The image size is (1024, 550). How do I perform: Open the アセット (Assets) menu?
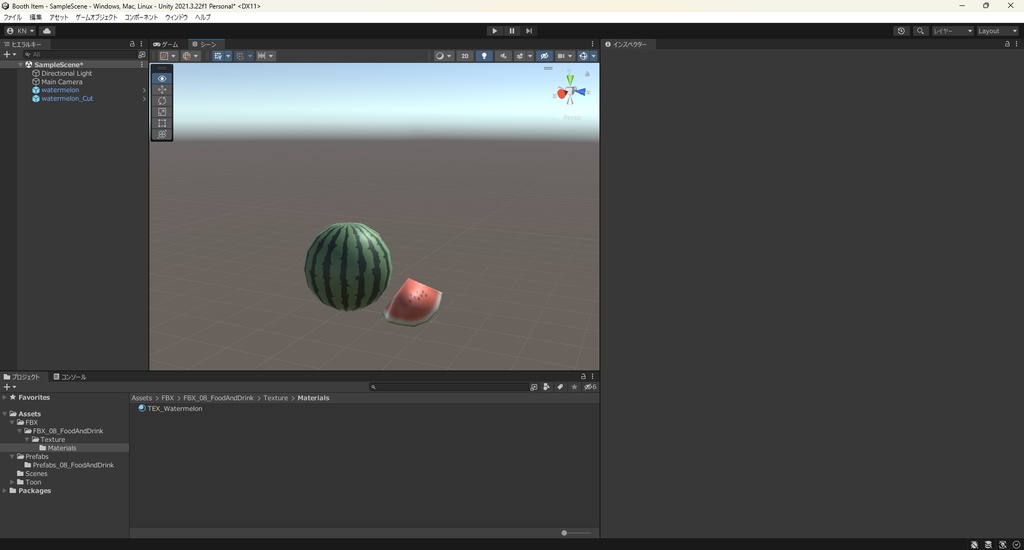pyautogui.click(x=59, y=17)
